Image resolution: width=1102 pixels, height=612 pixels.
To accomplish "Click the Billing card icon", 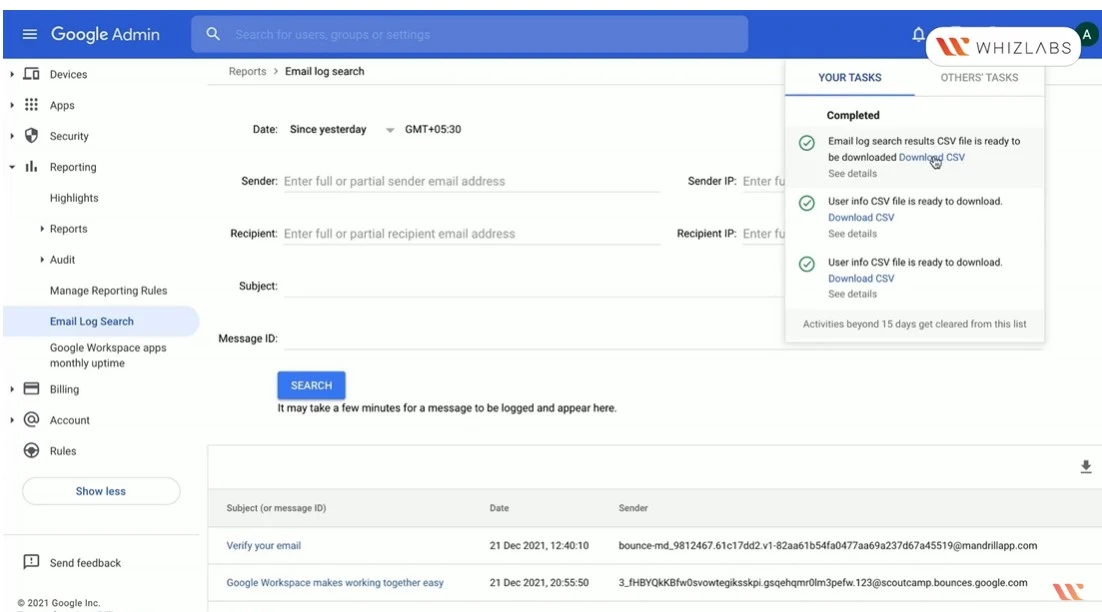I will (31, 389).
